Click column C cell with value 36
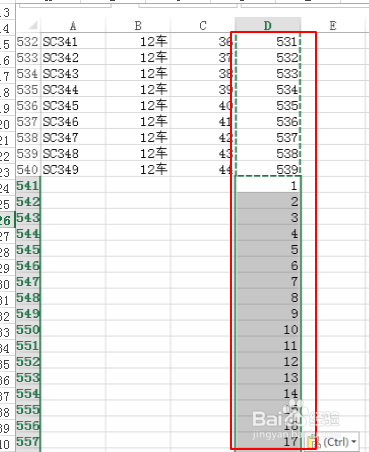Viewport: 369px width, 452px height. point(203,41)
